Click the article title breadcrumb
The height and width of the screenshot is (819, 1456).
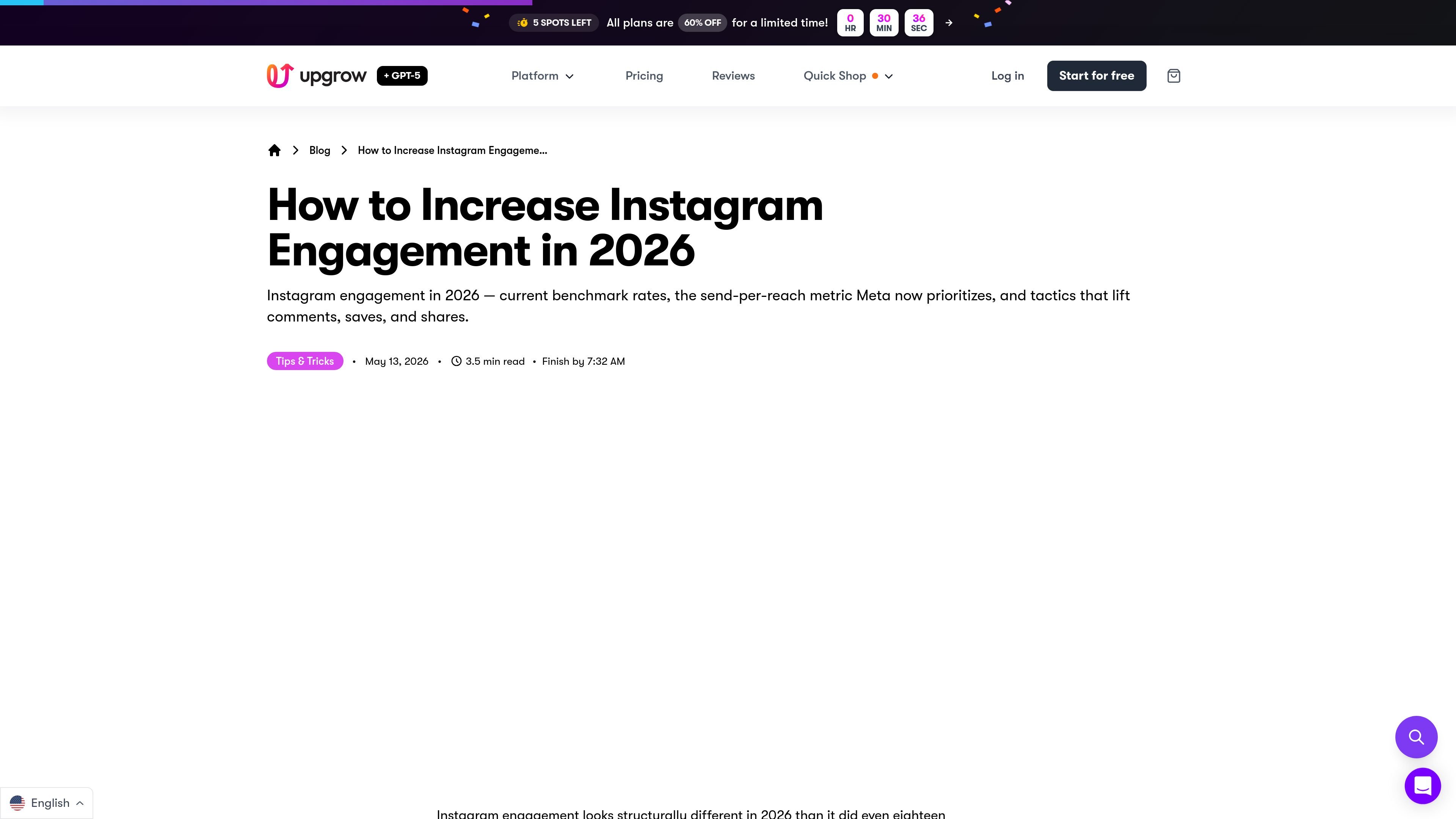tap(452, 151)
